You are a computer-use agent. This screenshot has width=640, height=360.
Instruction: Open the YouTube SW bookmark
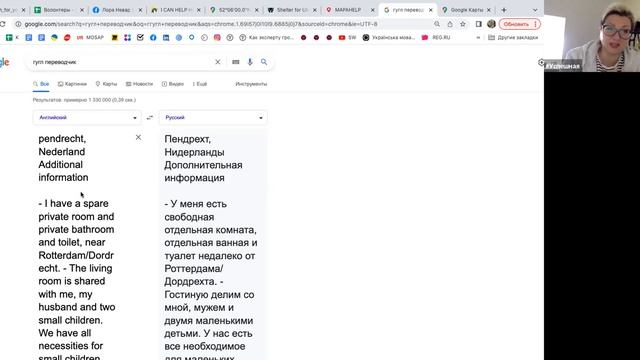click(x=347, y=38)
